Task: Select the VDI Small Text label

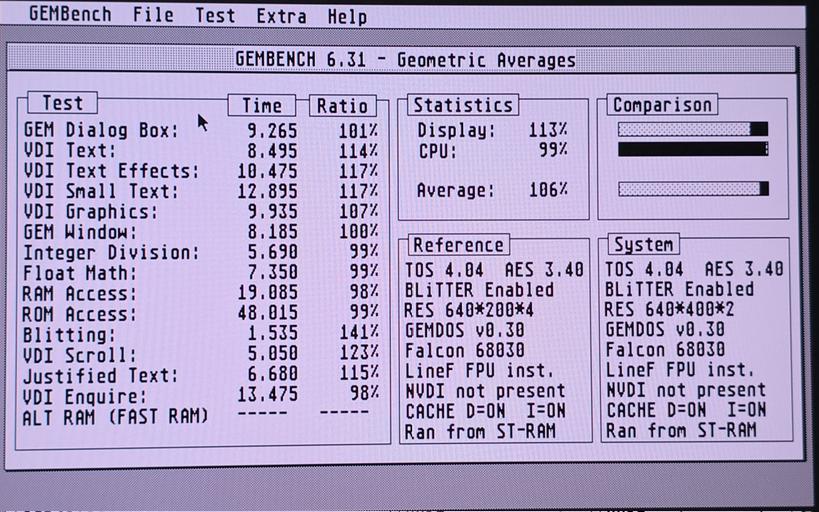Action: (x=101, y=191)
